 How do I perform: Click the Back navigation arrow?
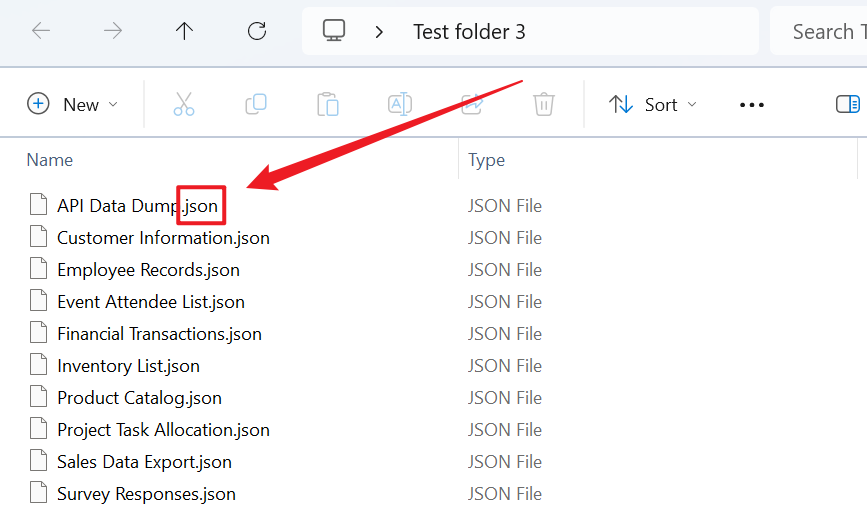[x=41, y=31]
